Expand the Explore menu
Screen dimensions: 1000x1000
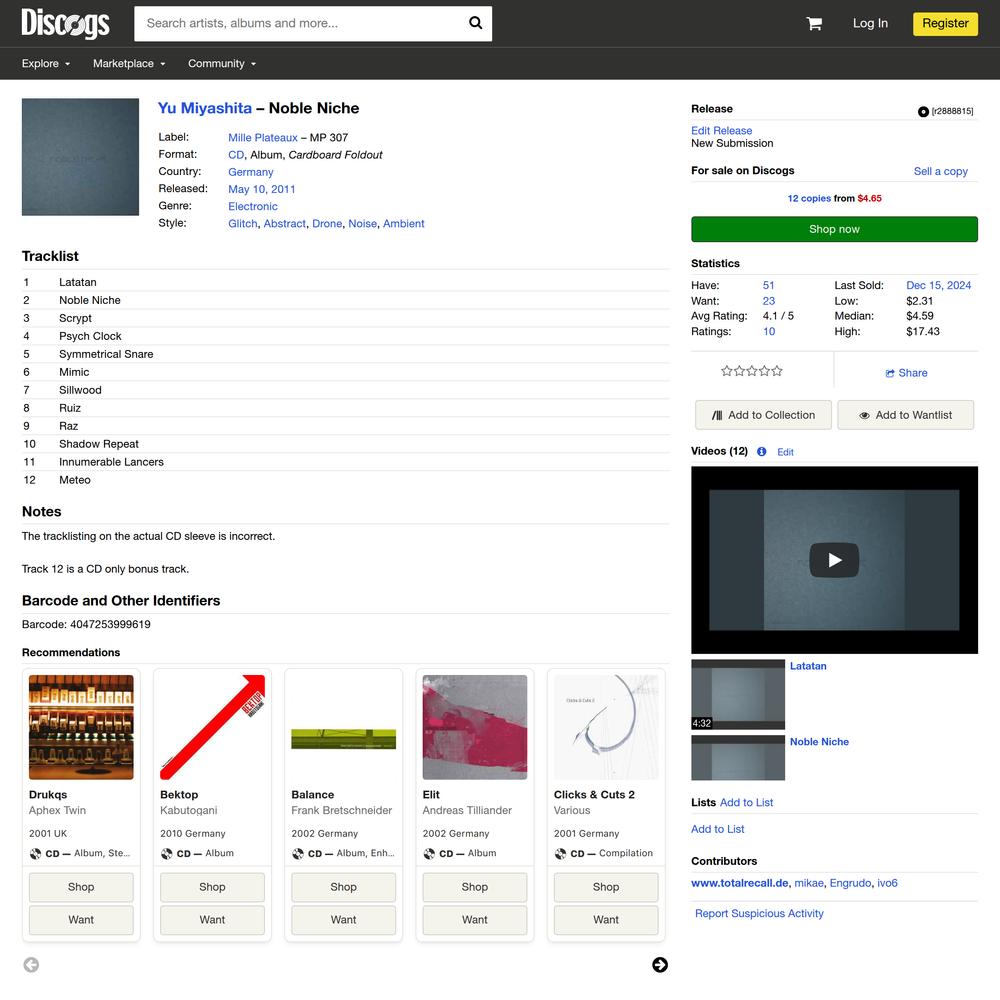pos(46,64)
